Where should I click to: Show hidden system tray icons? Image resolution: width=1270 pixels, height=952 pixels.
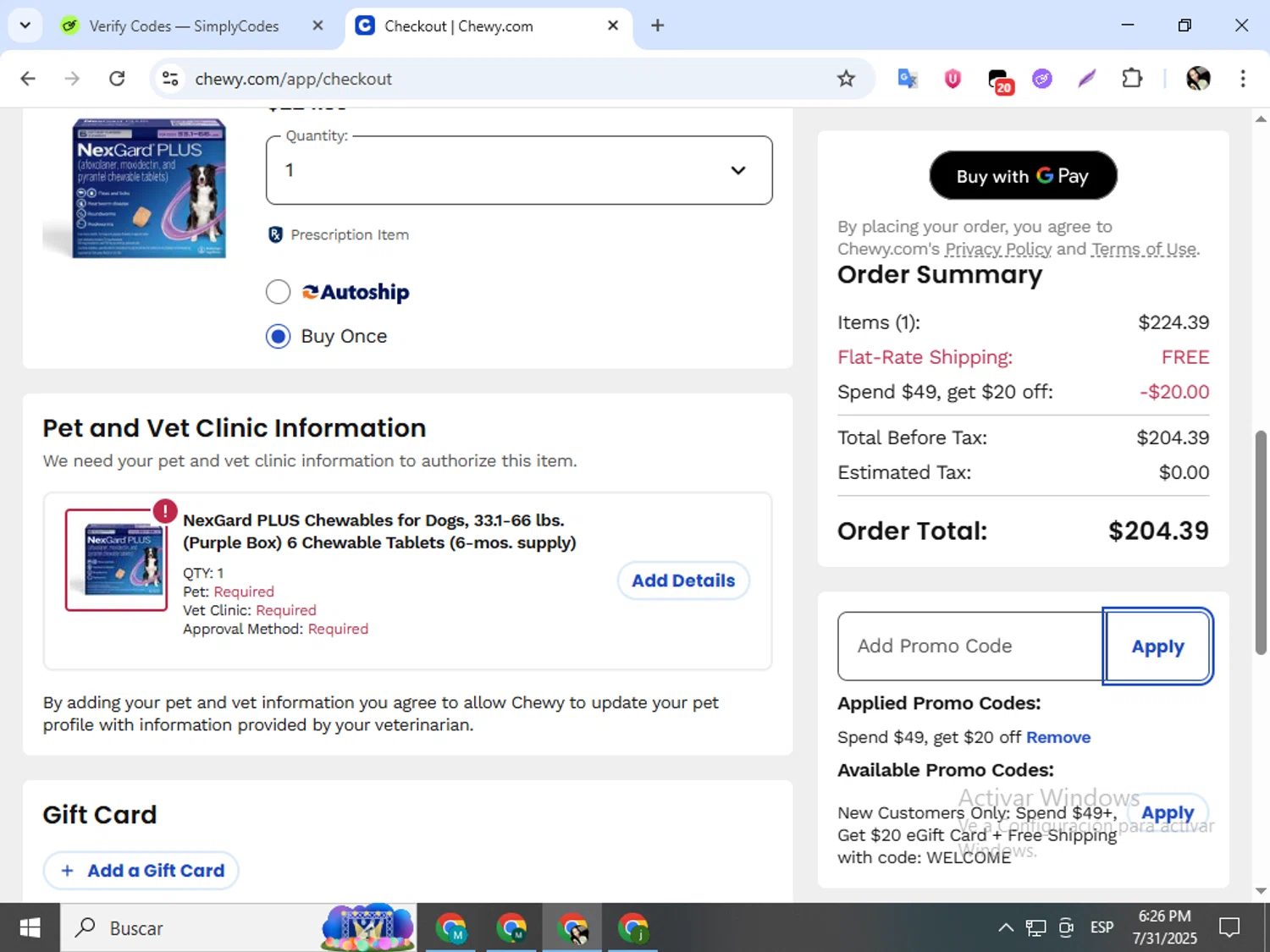(x=1005, y=927)
